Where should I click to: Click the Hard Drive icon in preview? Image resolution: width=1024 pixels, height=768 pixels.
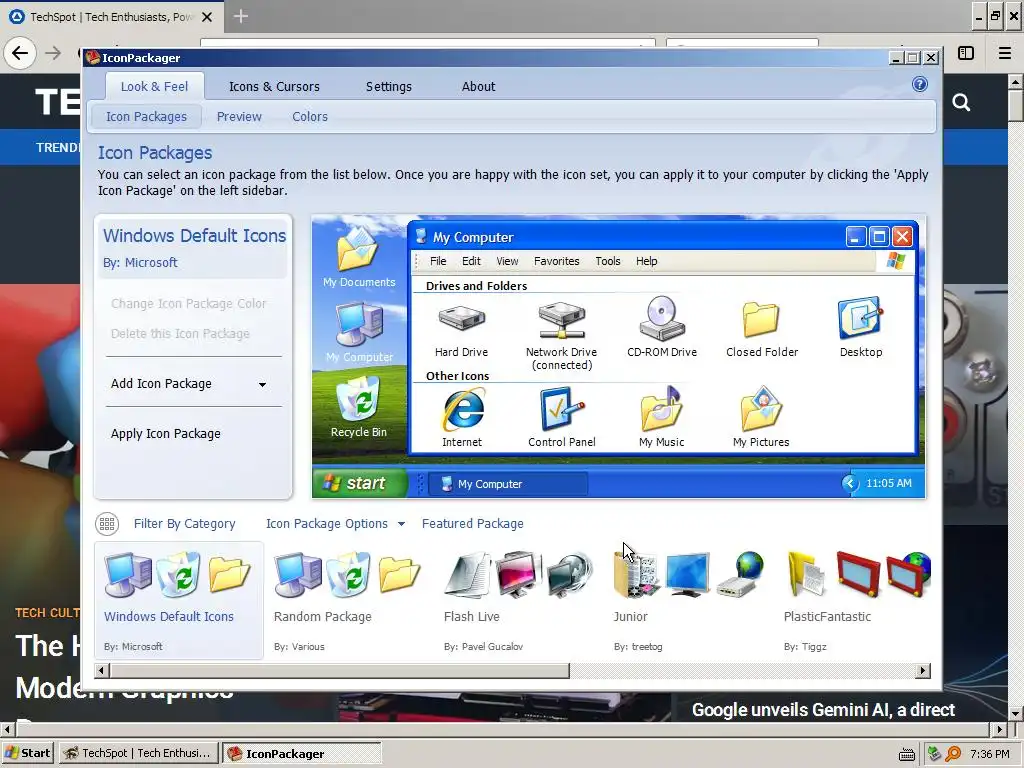tap(461, 319)
